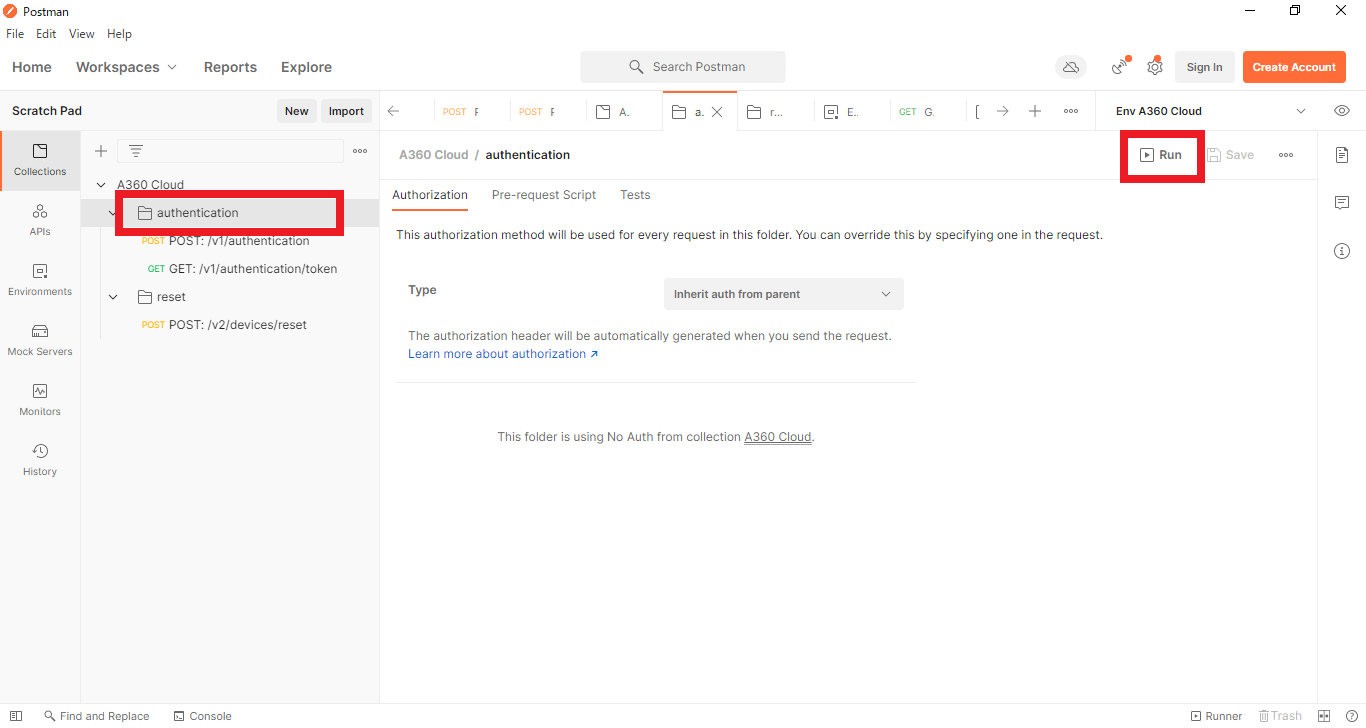
Task: Go to Home
Action: (x=32, y=67)
